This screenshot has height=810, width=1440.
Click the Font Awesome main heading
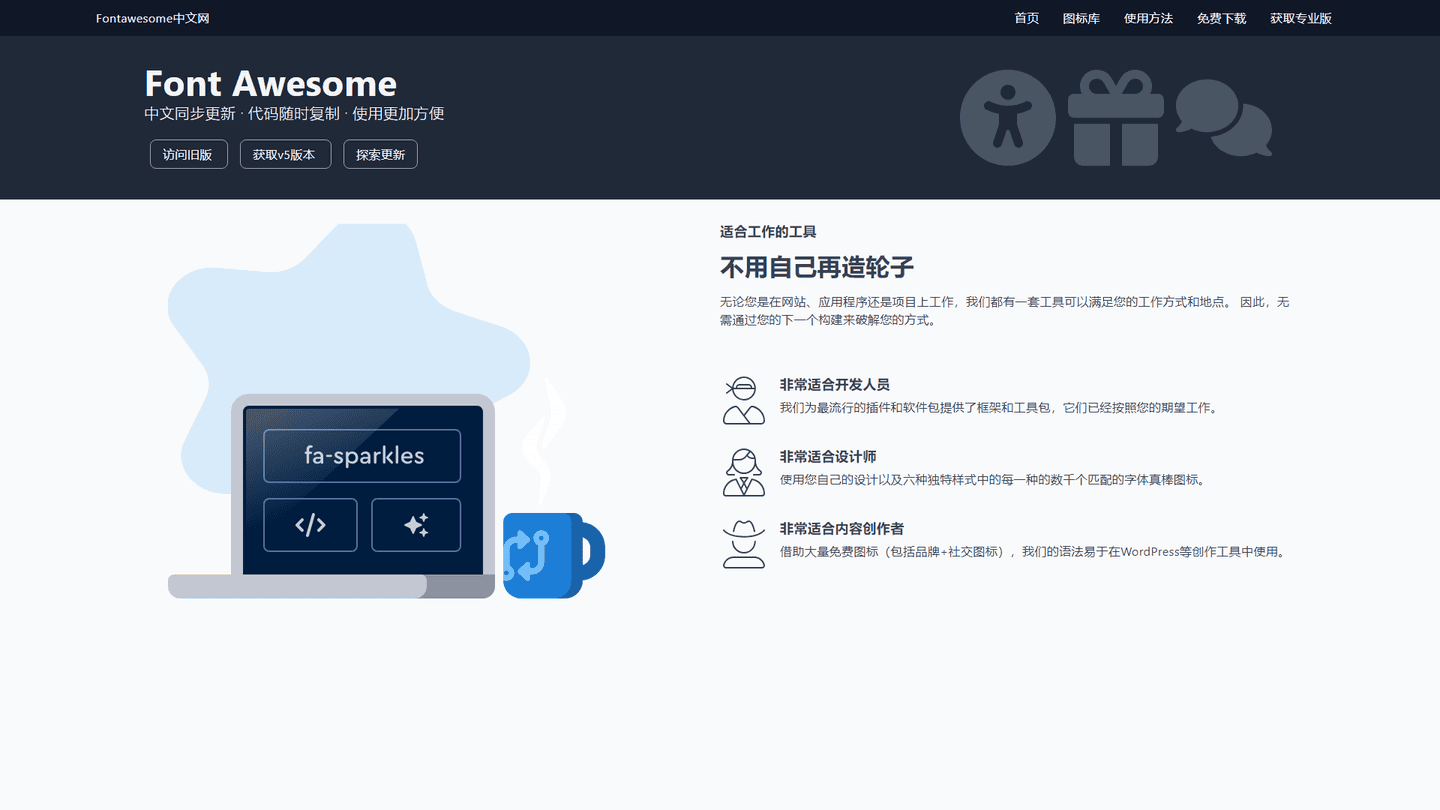click(271, 83)
